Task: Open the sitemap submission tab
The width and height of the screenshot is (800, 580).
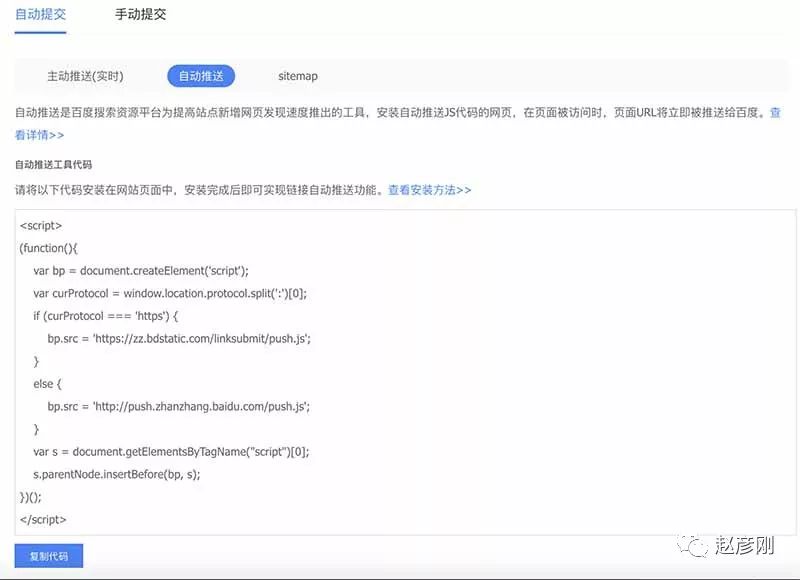Action: [x=298, y=76]
